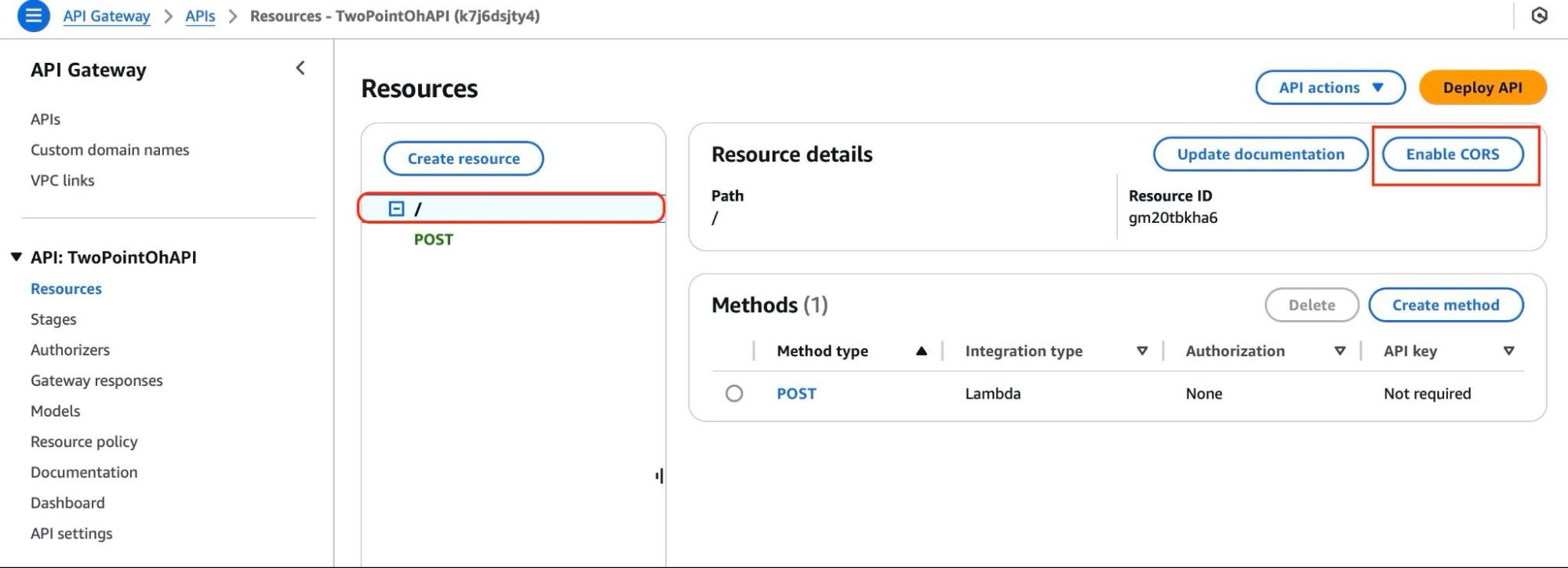Open the hamburger navigation menu
The image size is (1568, 568).
coord(33,16)
